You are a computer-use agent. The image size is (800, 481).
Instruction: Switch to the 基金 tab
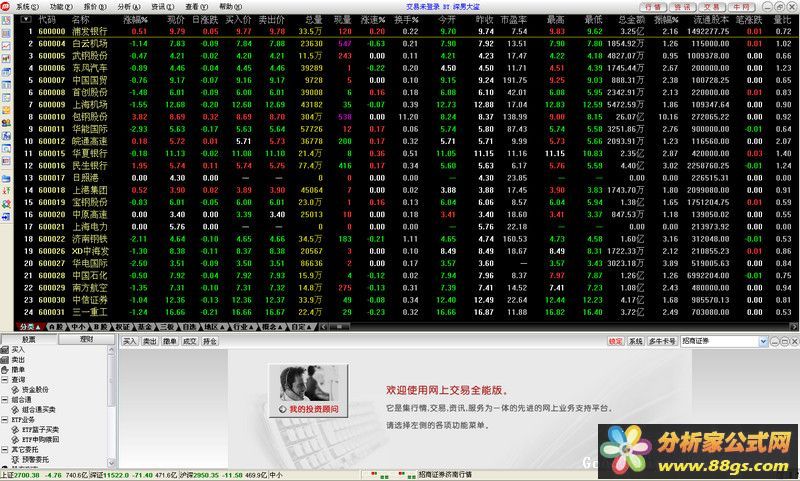144,326
